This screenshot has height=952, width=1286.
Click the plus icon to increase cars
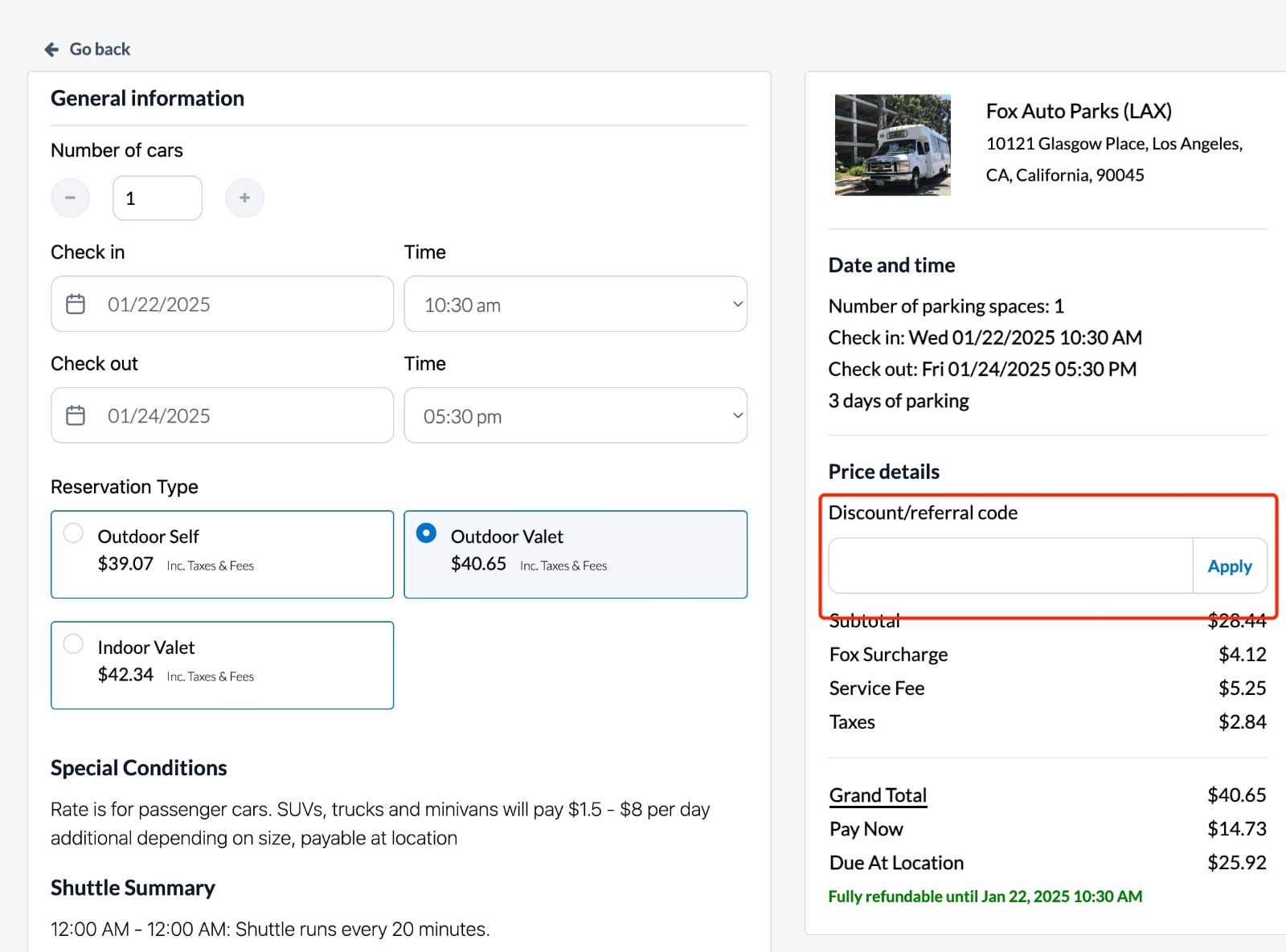(x=244, y=198)
